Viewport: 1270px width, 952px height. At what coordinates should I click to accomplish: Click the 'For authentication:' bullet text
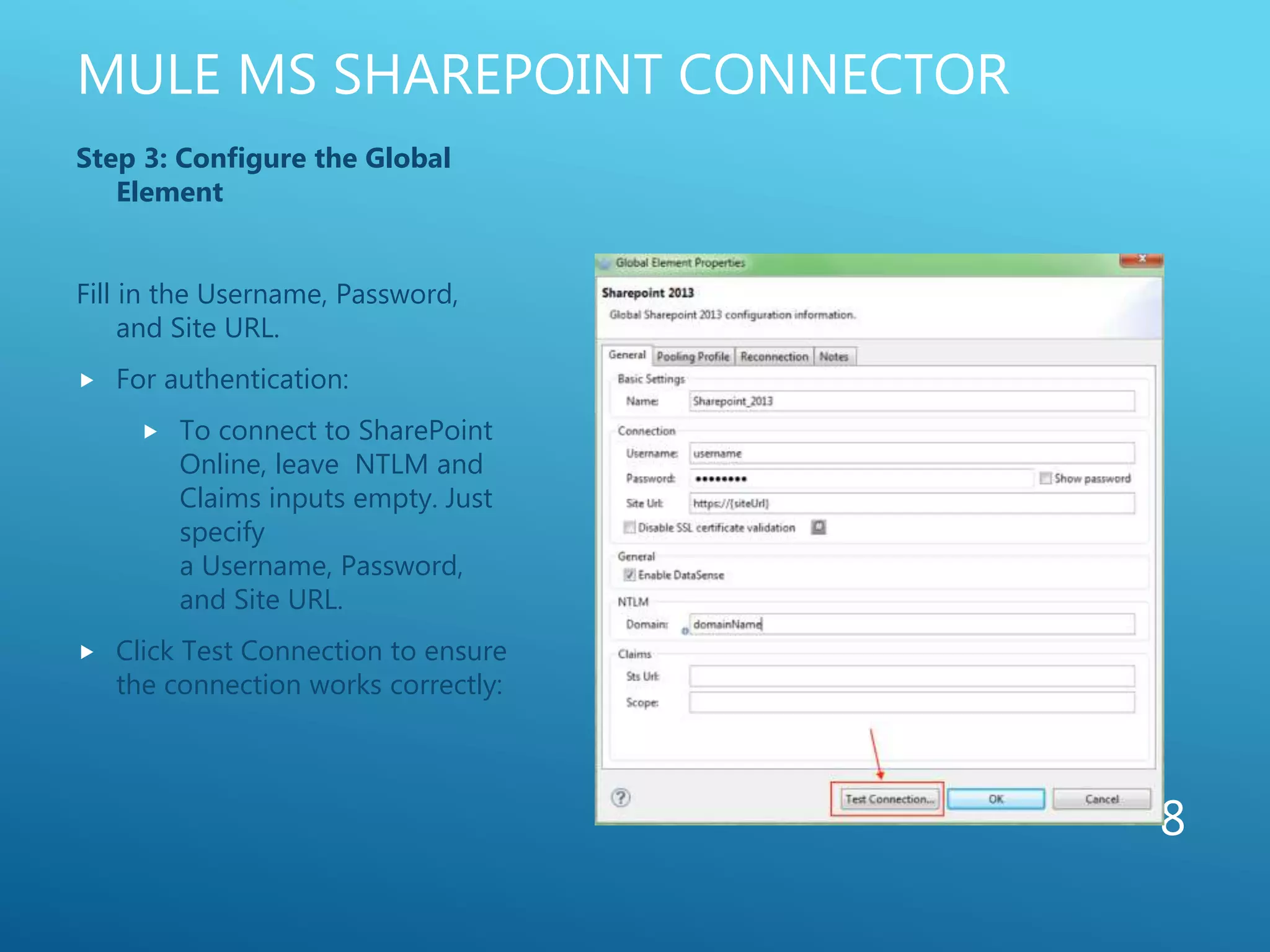point(233,379)
